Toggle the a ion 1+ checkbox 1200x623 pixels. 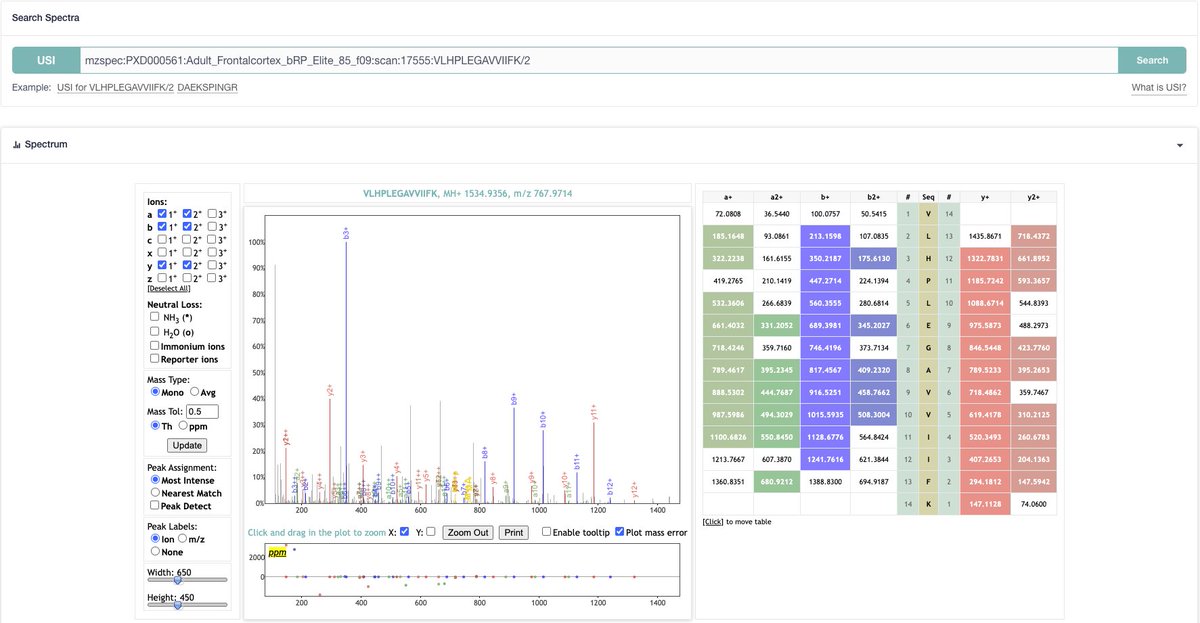[162, 213]
